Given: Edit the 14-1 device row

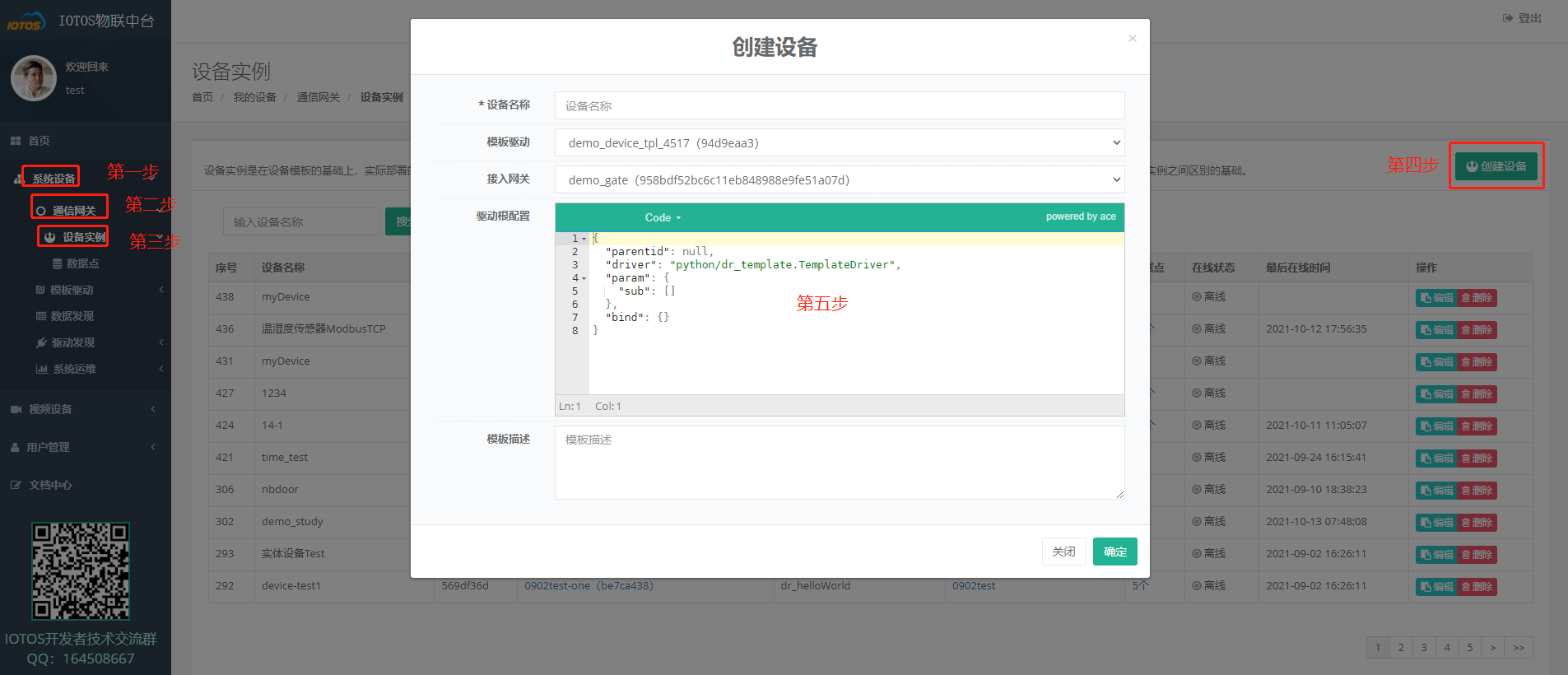Looking at the screenshot, I should (x=1436, y=426).
